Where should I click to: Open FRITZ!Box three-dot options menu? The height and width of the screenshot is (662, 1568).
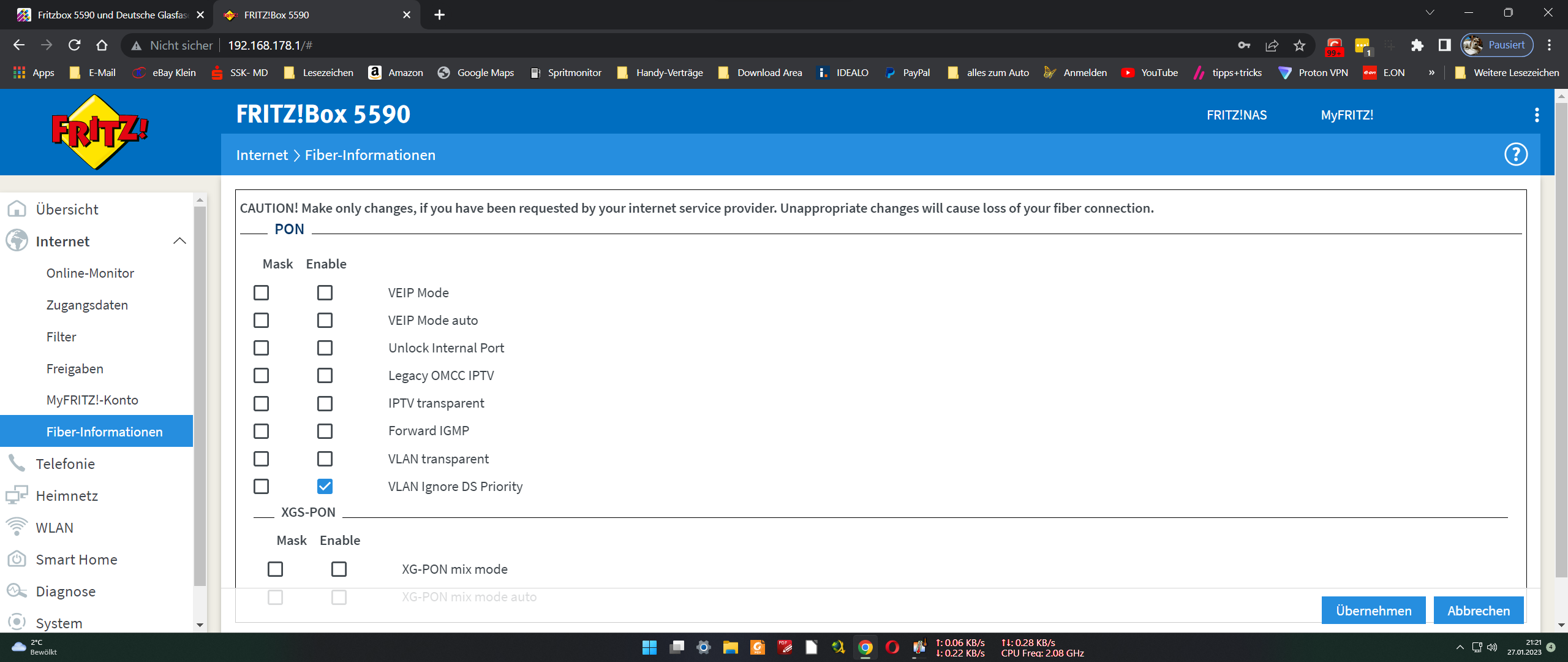(1537, 115)
